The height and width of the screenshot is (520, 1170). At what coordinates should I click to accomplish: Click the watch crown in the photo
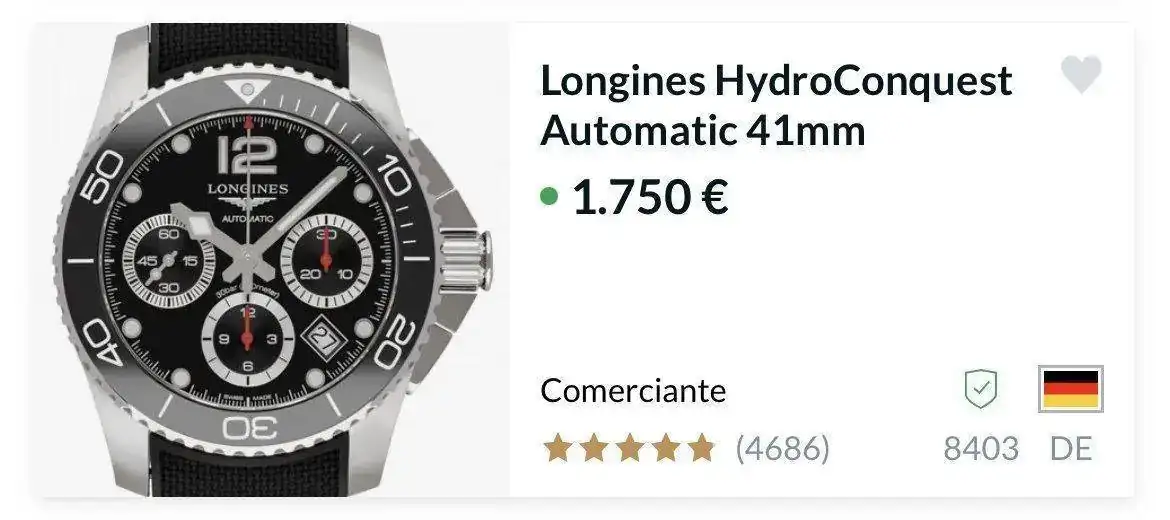[x=465, y=260]
